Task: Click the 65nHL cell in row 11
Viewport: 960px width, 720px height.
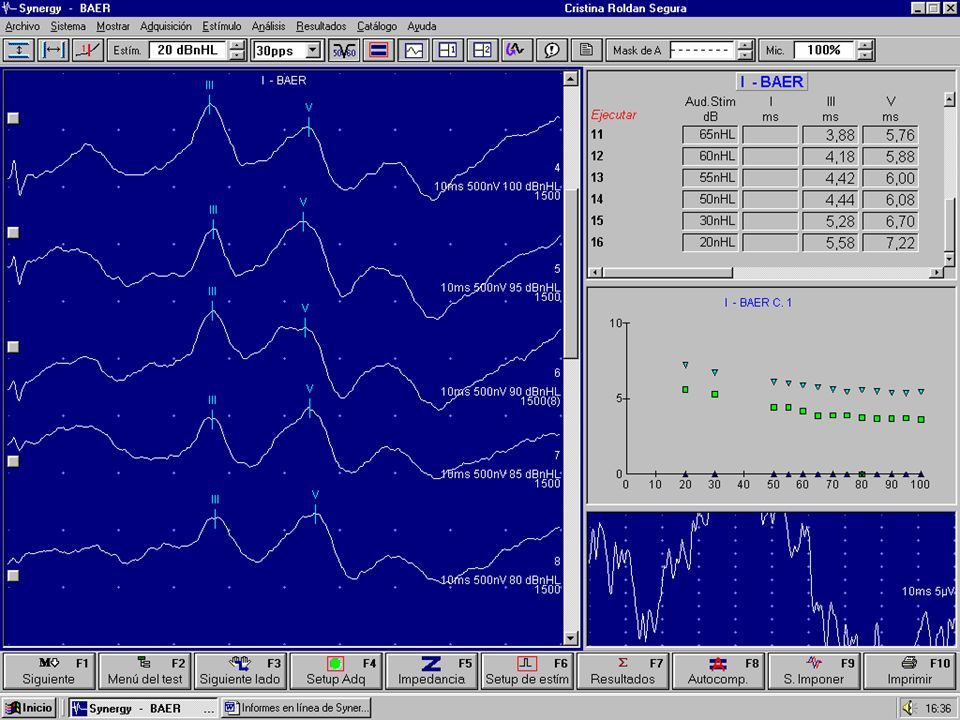Action: tap(710, 135)
